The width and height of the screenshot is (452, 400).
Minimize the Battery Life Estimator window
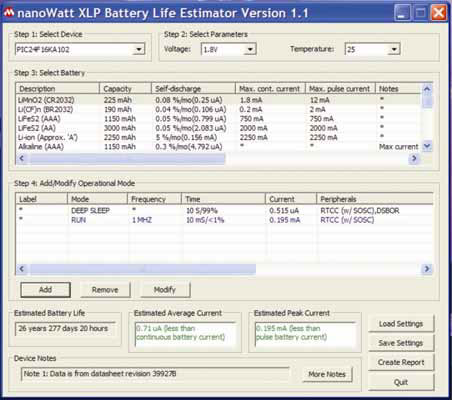pyautogui.click(x=402, y=13)
